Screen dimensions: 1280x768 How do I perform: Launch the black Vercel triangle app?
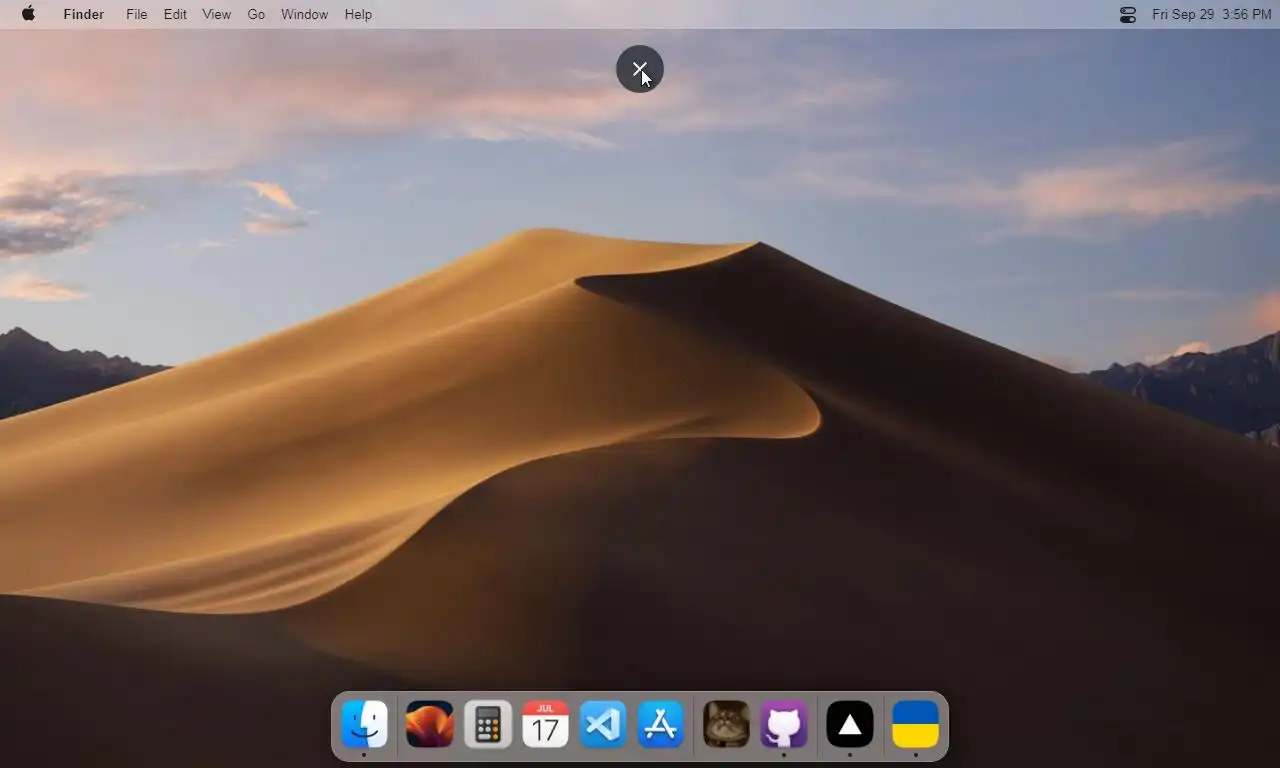point(850,724)
